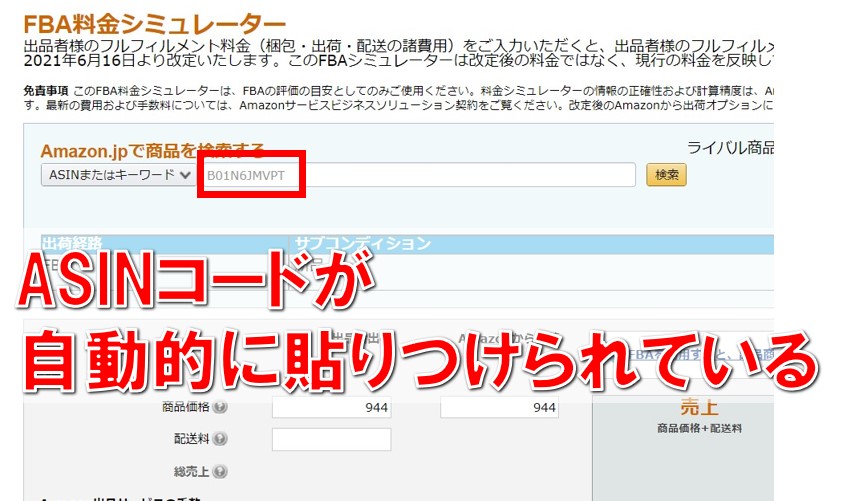Click the 出荷経路 column header
The width and height of the screenshot is (853, 501).
72,244
